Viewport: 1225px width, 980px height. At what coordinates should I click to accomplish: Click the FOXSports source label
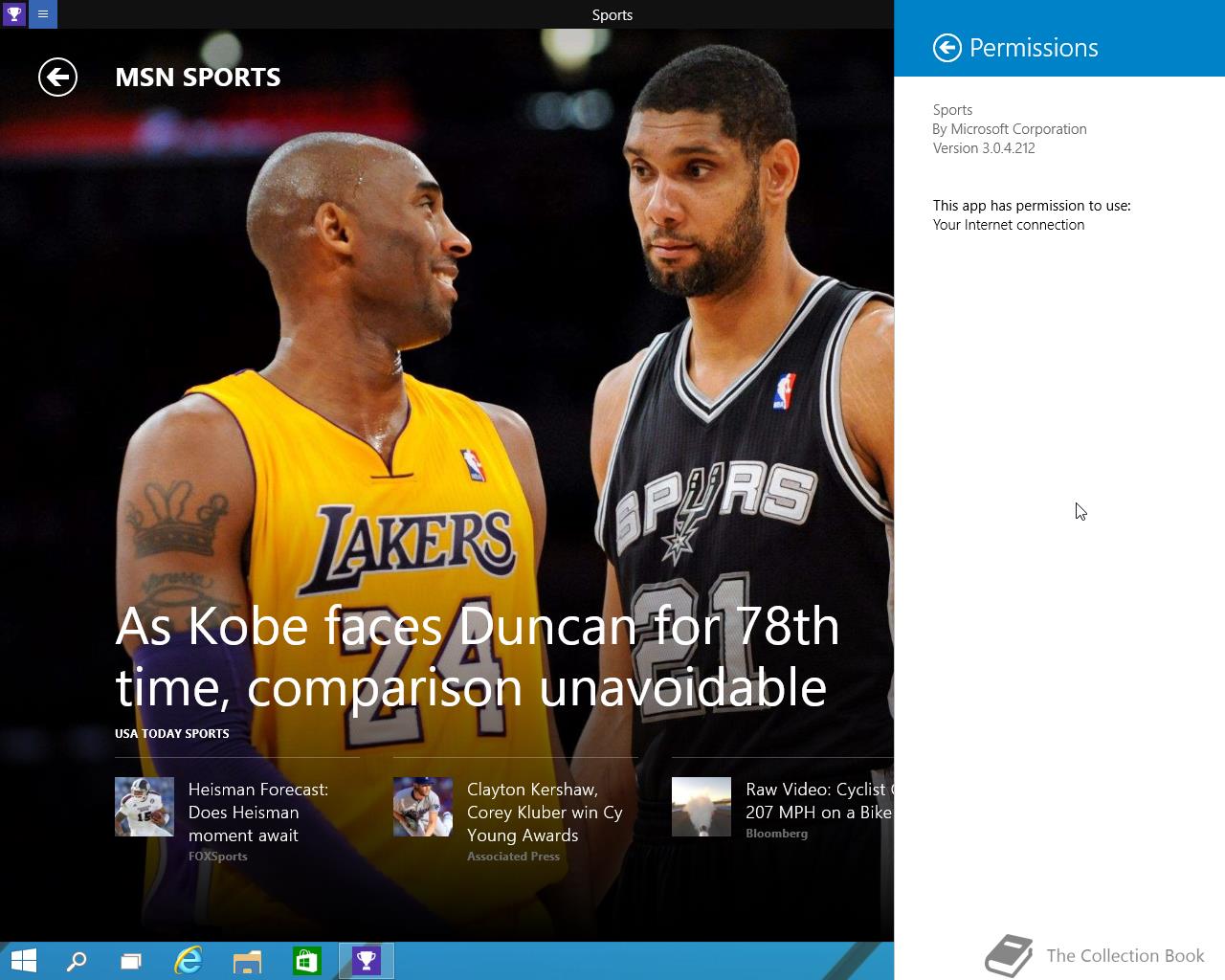pos(218,857)
